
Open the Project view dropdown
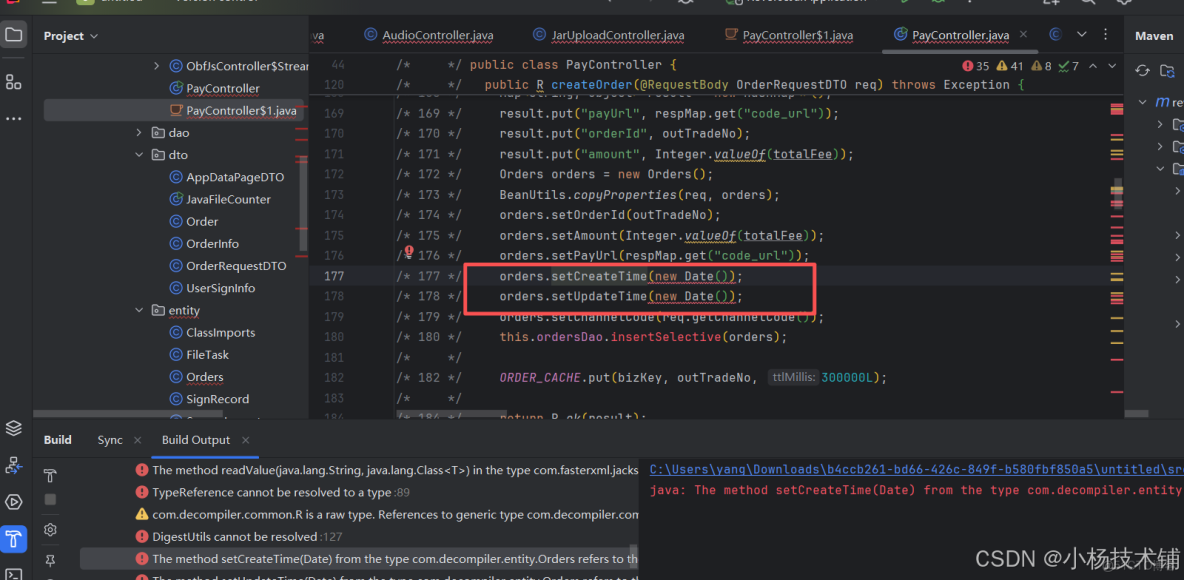pos(70,35)
